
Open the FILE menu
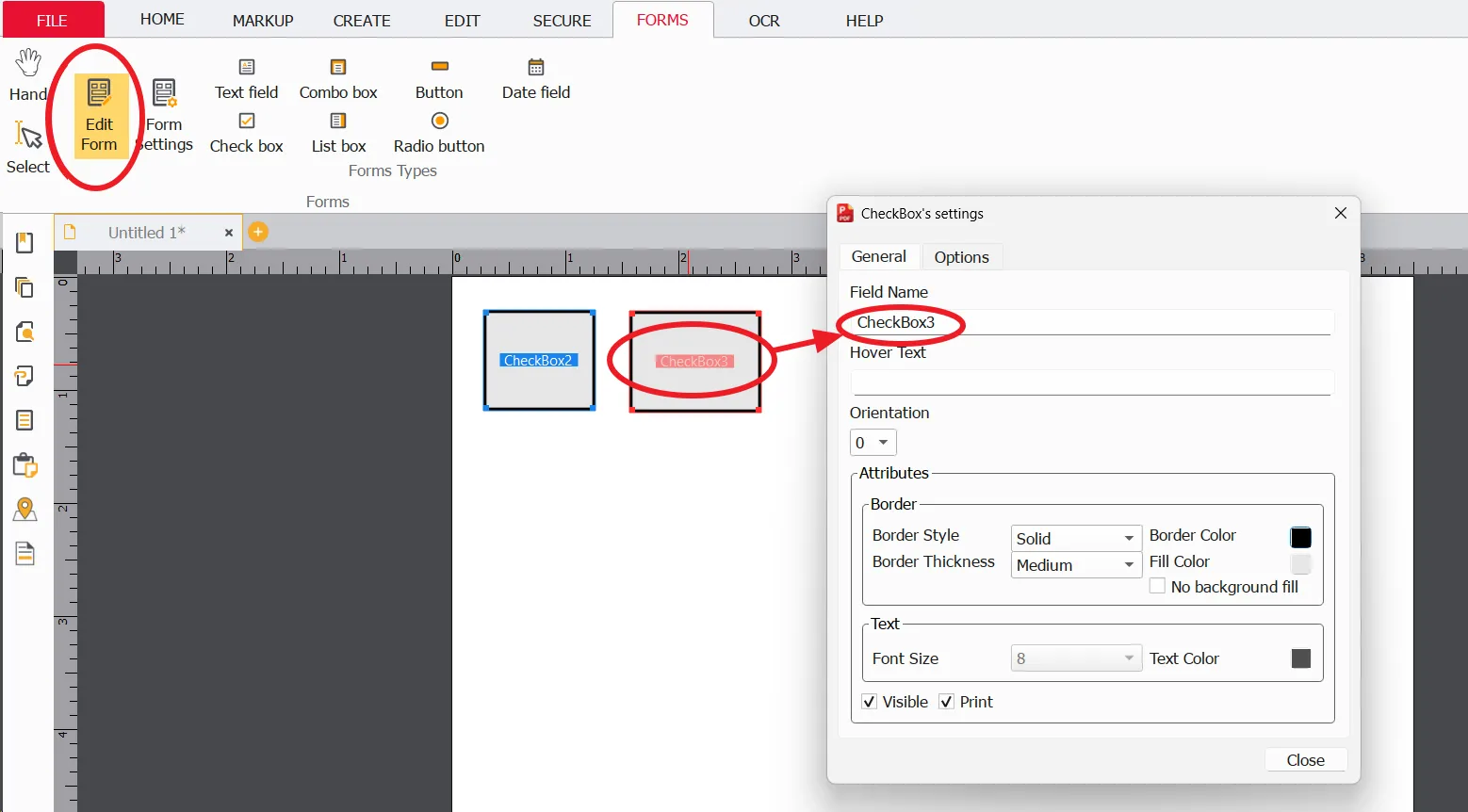pyautogui.click(x=52, y=20)
